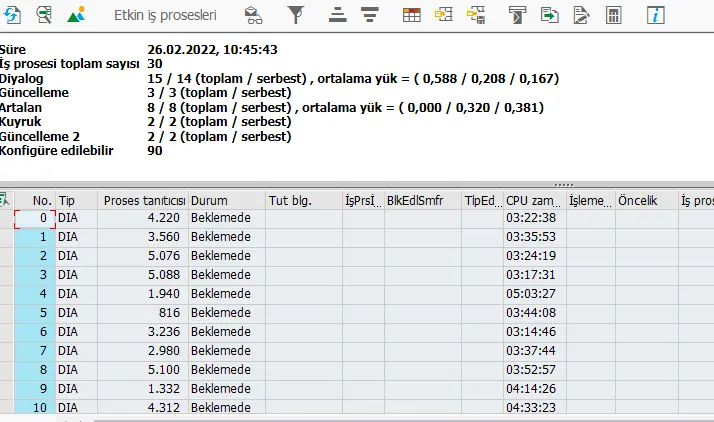714x422 pixels.
Task: Click the select-all icon at table corner
Action: 5,200
